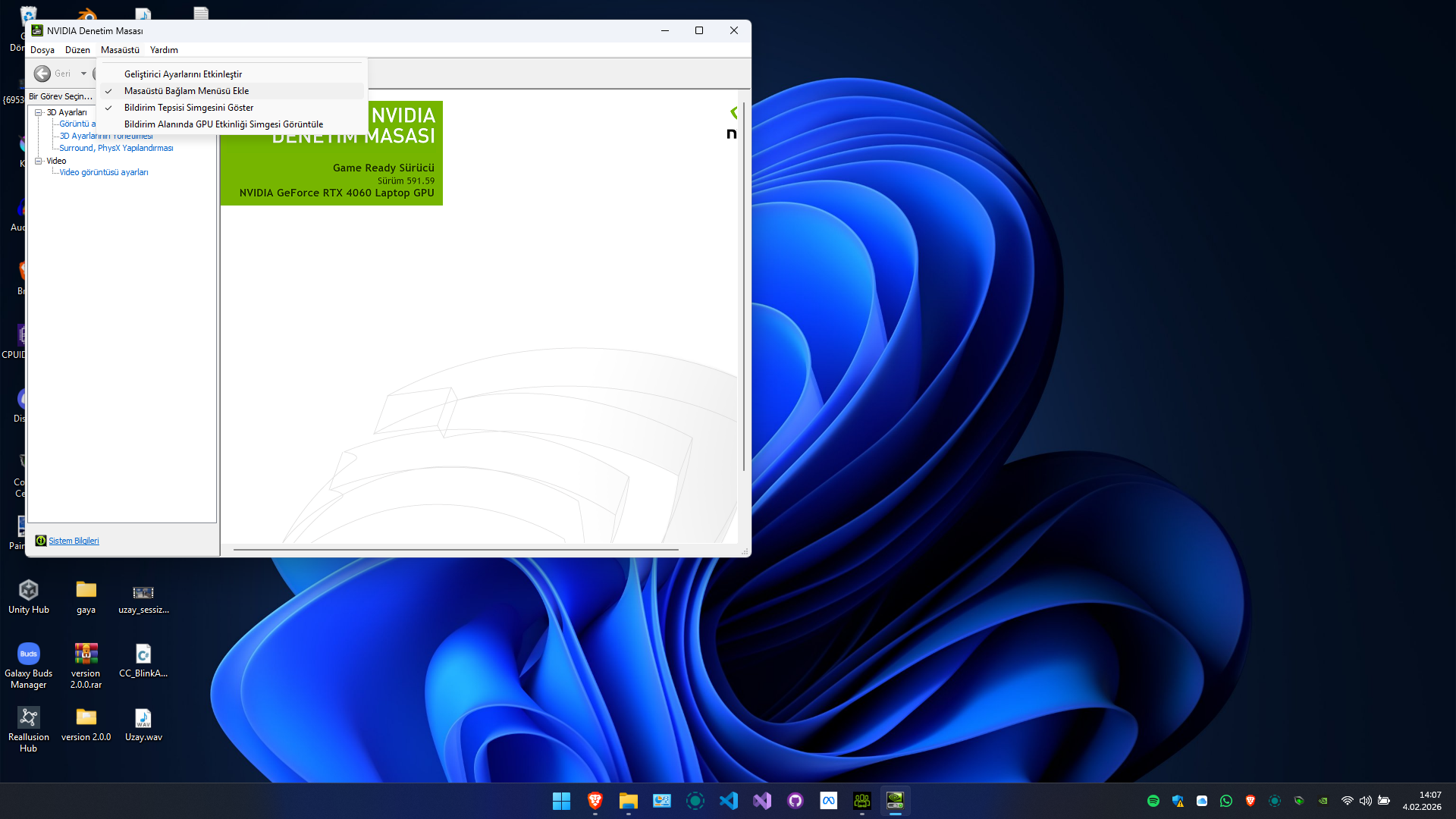Close the open Masaüstü menu
The width and height of the screenshot is (1456, 819).
click(120, 50)
